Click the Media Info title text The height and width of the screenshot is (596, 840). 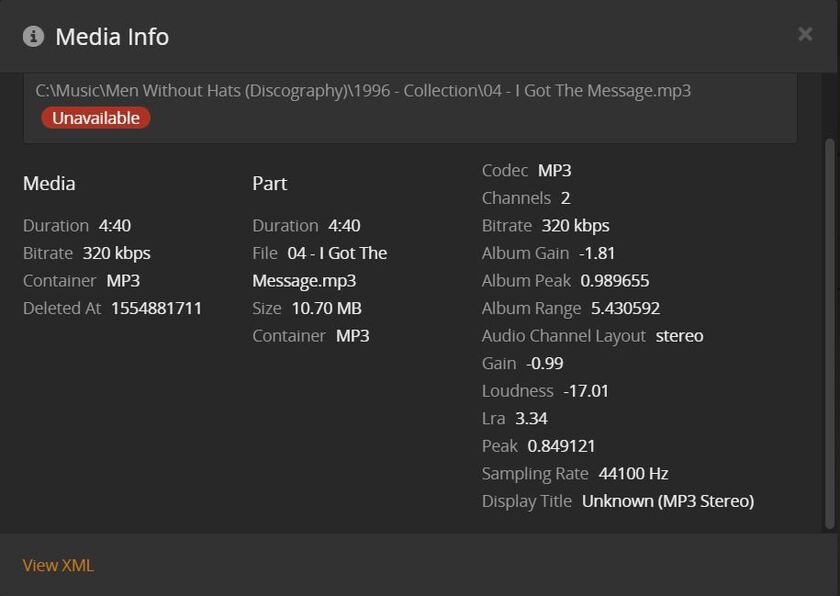coord(112,37)
